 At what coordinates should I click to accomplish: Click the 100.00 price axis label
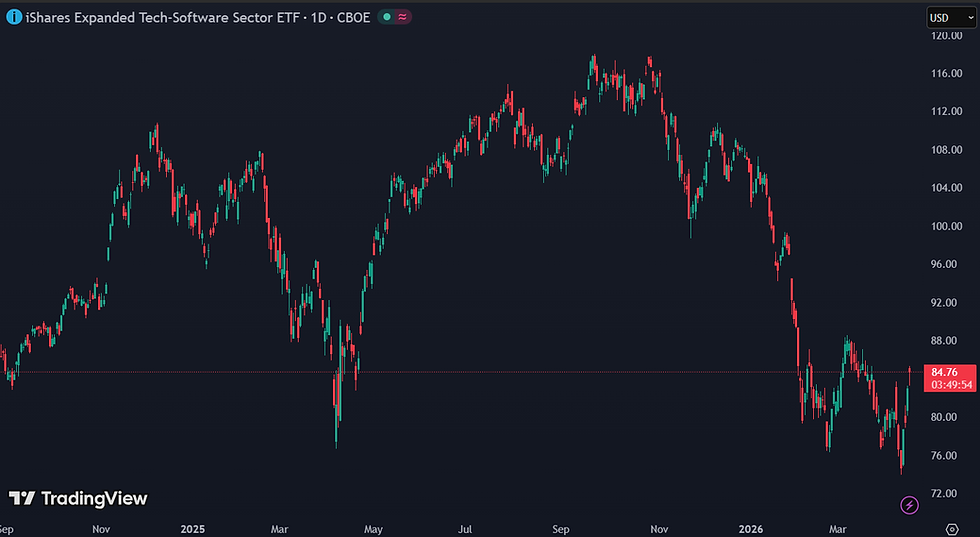coord(947,226)
